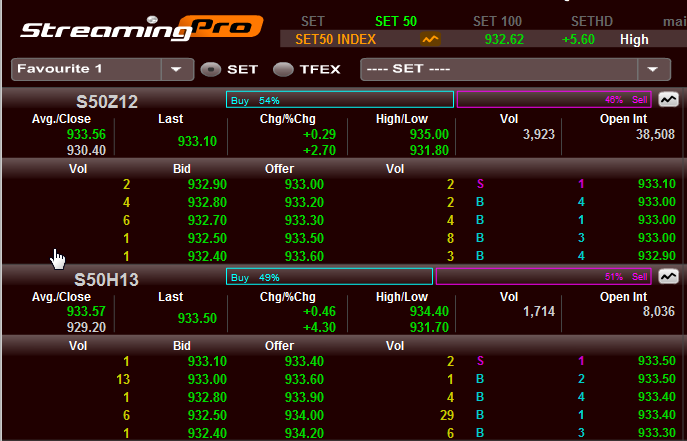Image resolution: width=687 pixels, height=441 pixels.
Task: Click the S50Z12 symbol header
Action: (107, 102)
